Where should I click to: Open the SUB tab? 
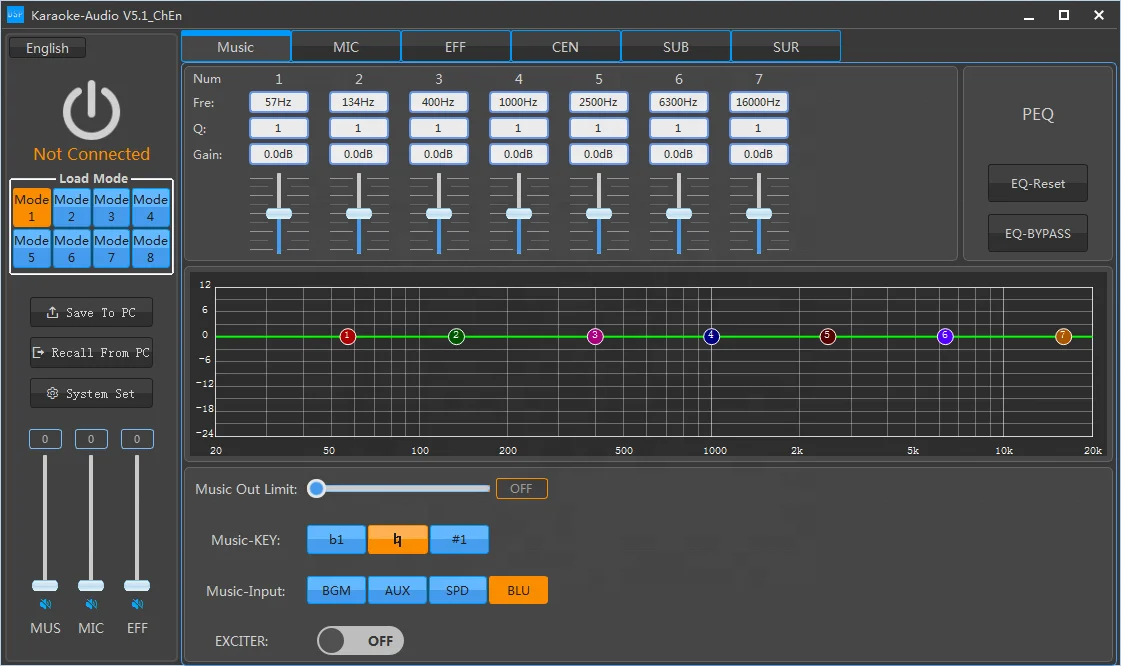click(x=676, y=47)
